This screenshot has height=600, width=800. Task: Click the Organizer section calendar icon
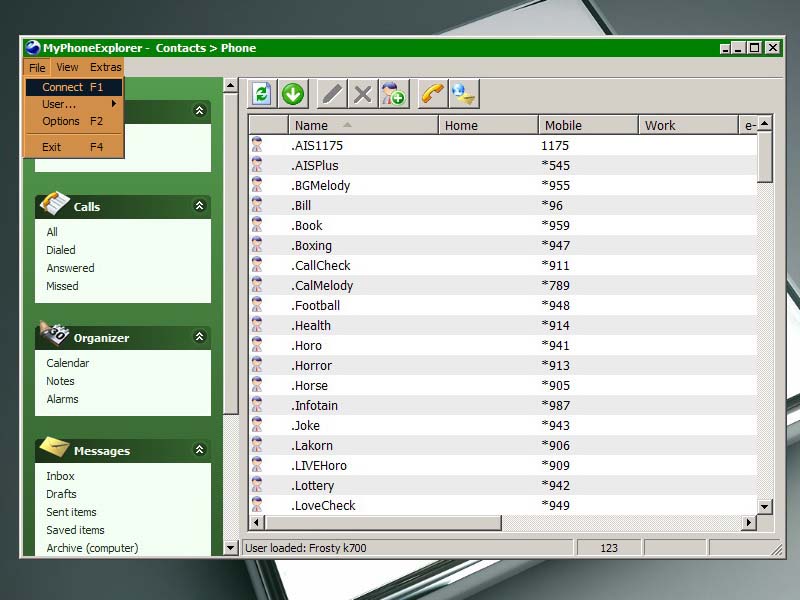pyautogui.click(x=54, y=333)
